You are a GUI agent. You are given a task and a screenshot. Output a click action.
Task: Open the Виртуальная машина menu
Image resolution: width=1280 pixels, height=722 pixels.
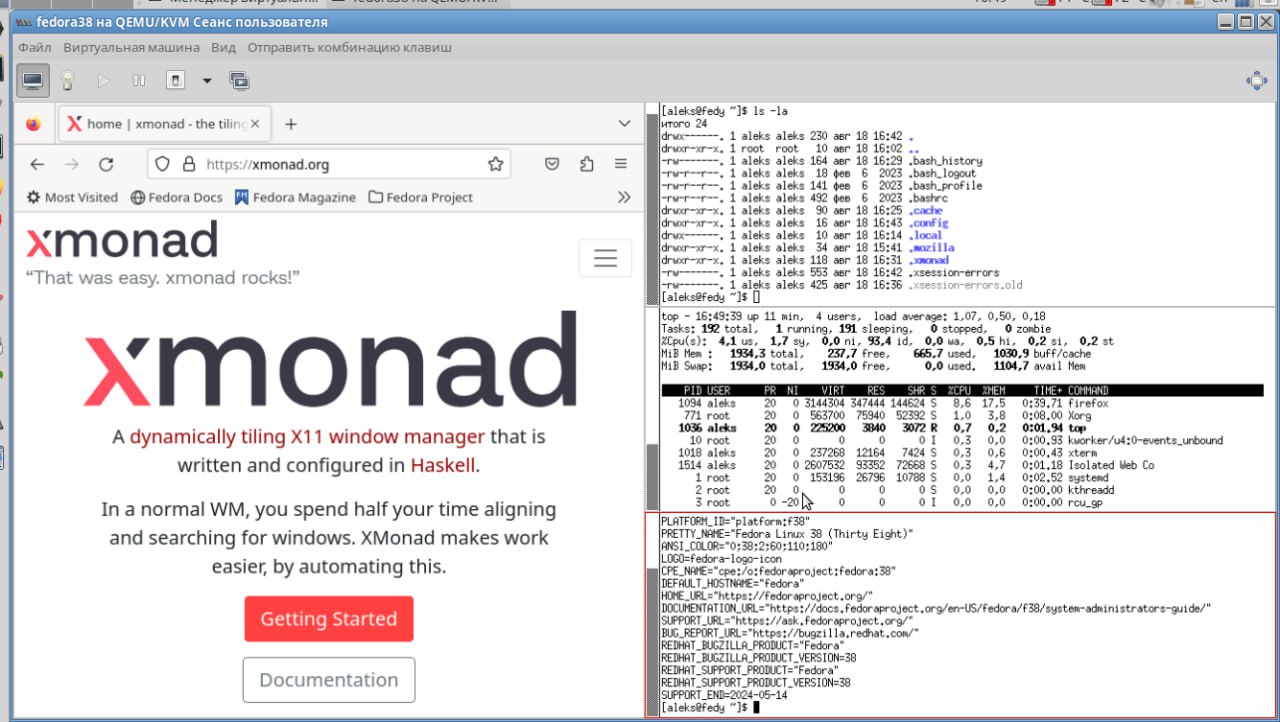coord(132,47)
